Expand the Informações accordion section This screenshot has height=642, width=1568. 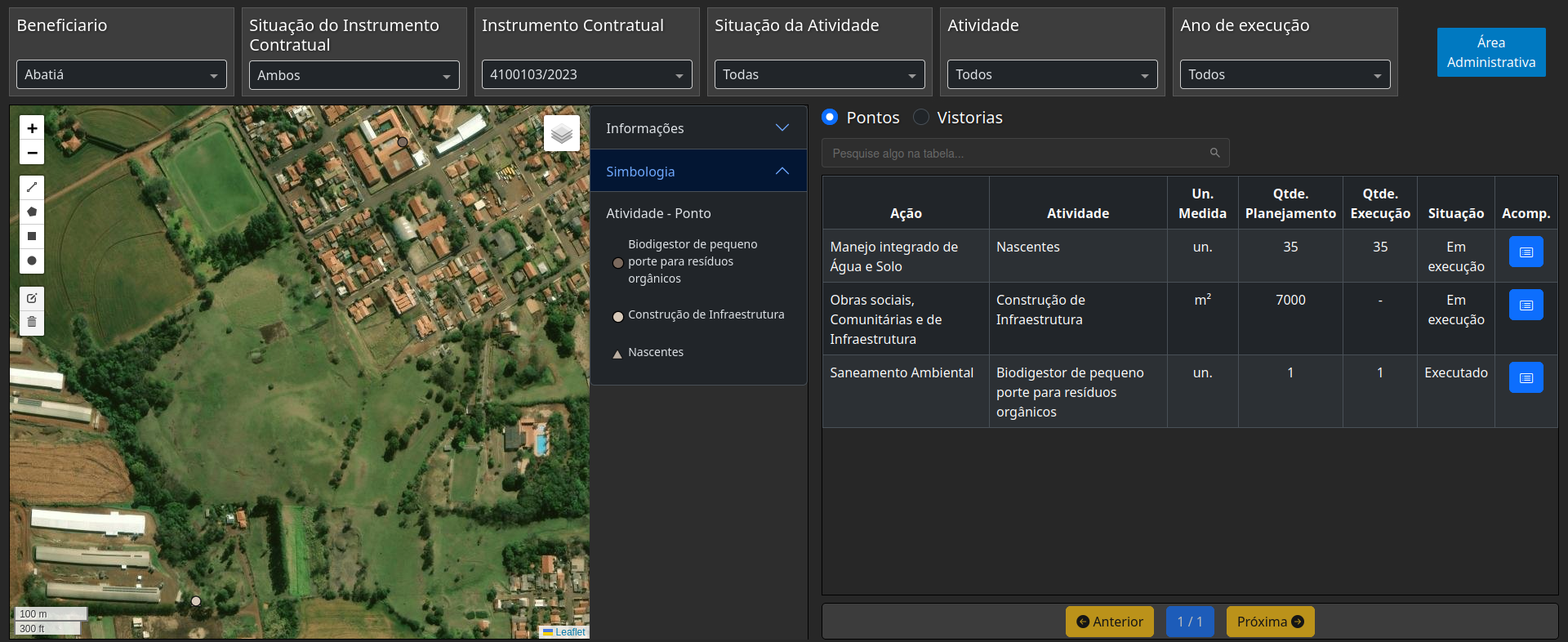point(698,128)
